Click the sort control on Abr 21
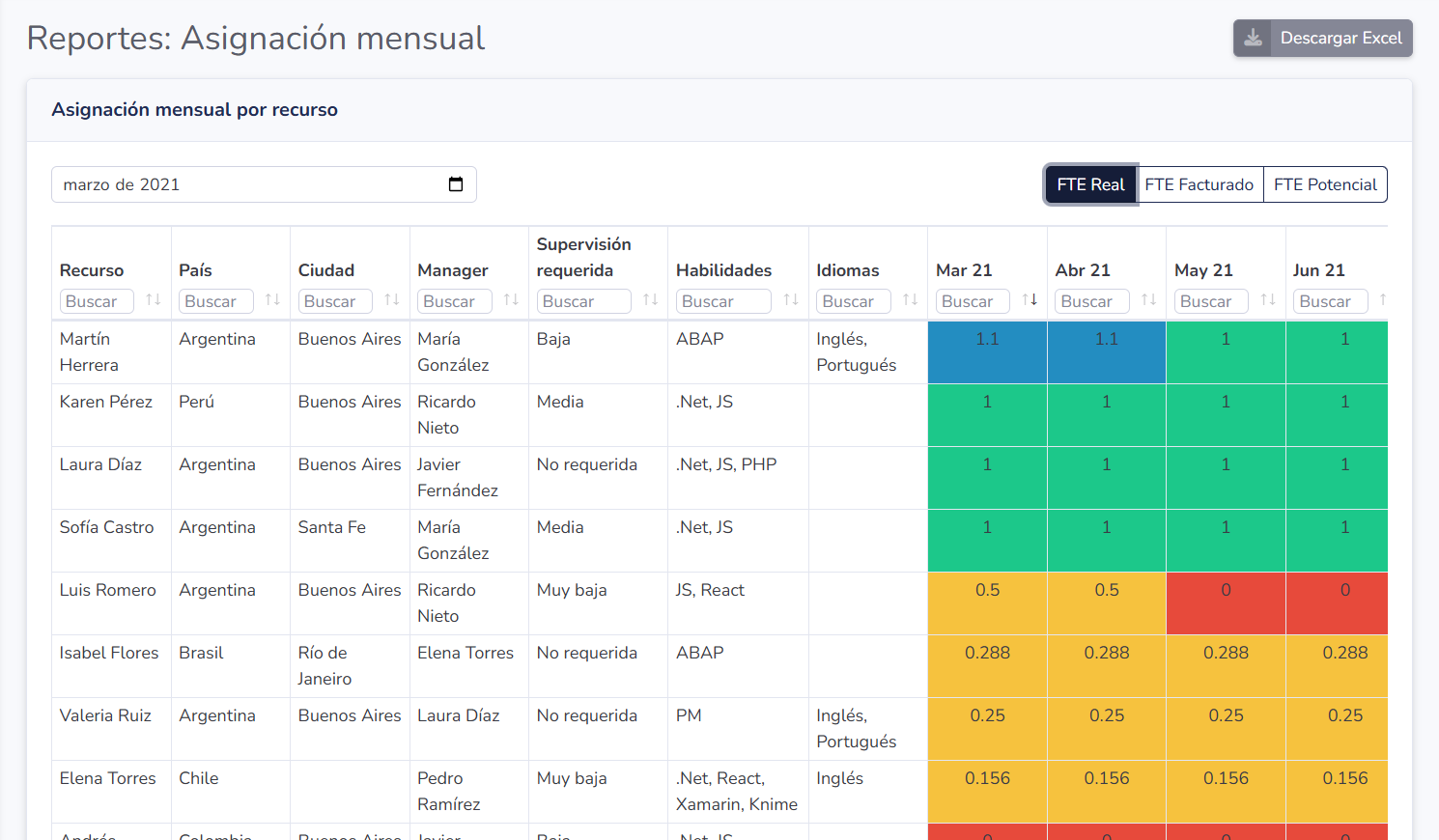Screen dimensions: 1439x840 [1147, 300]
